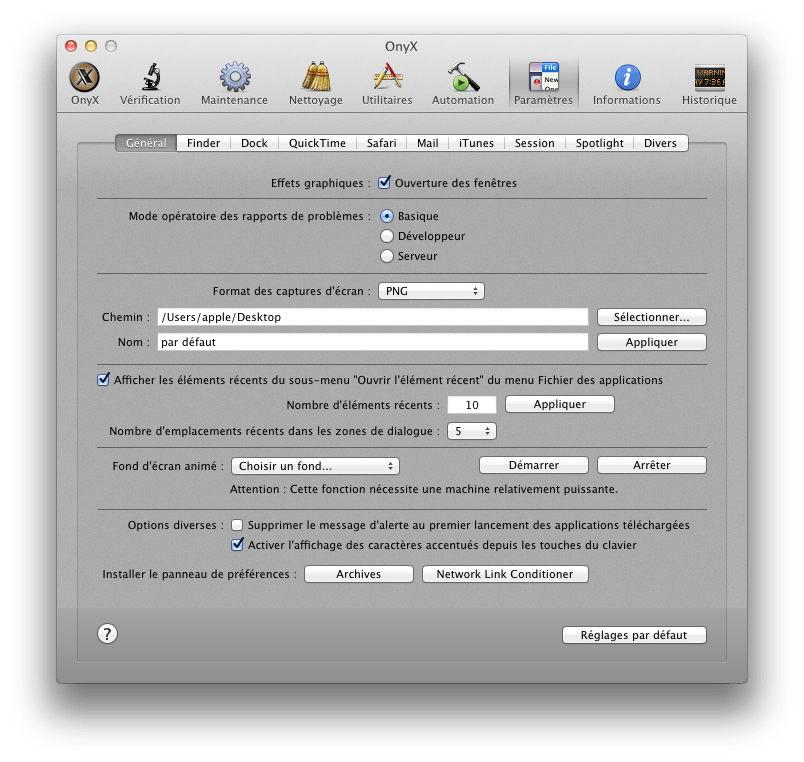Click the Sélectionner... button
The height and width of the screenshot is (762, 804).
coord(652,317)
